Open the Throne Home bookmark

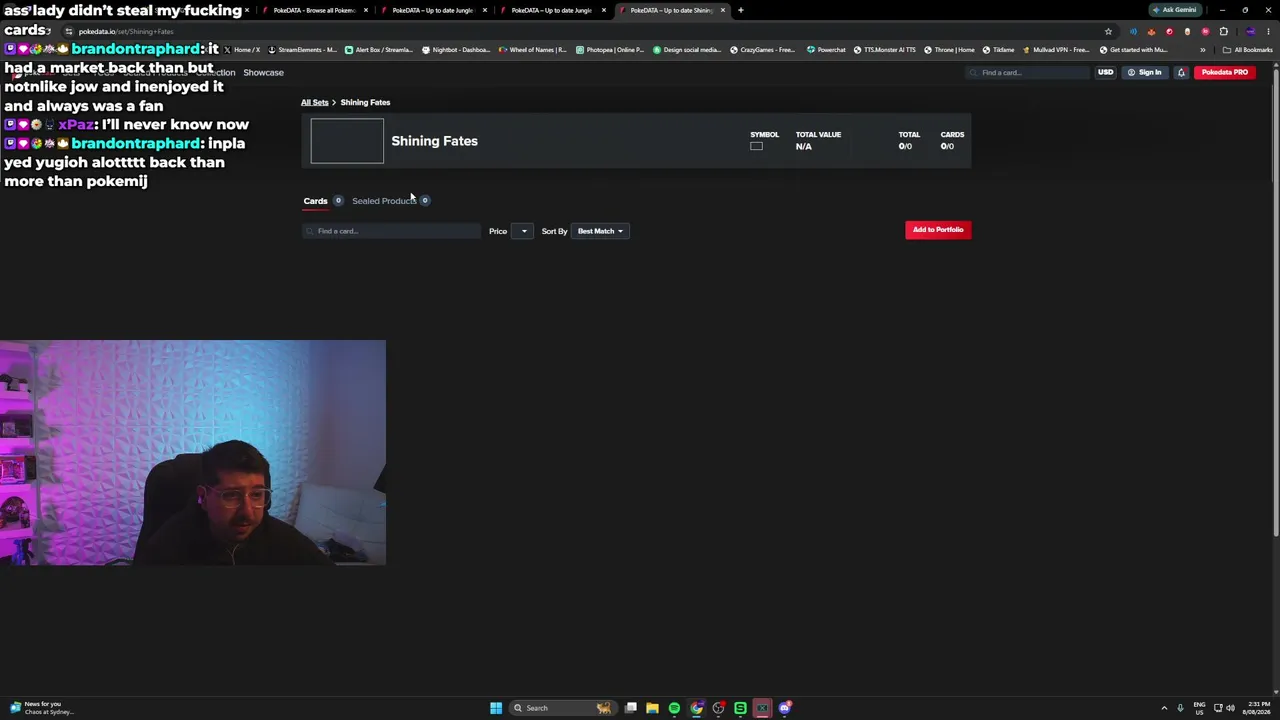point(950,50)
